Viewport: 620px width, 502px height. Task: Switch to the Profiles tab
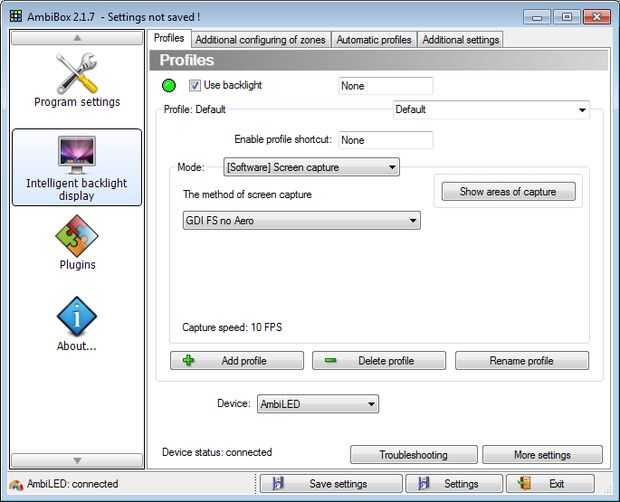pyautogui.click(x=169, y=38)
